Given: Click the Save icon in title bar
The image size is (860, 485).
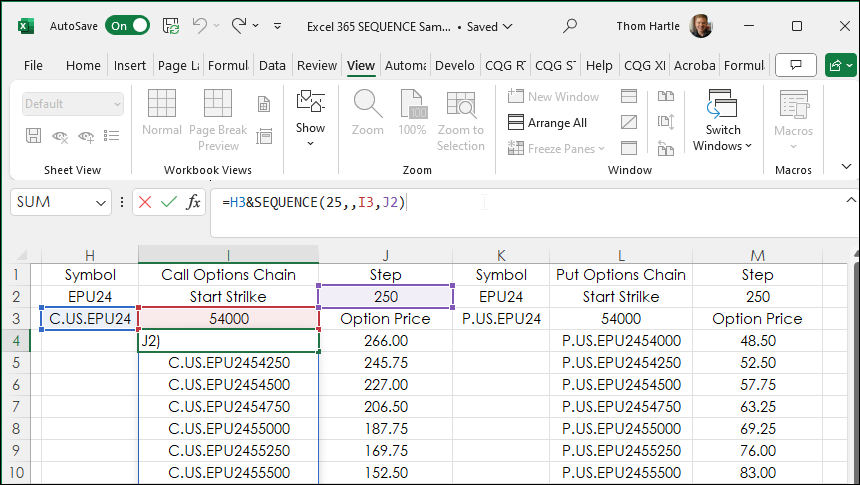Looking at the screenshot, I should click(171, 26).
